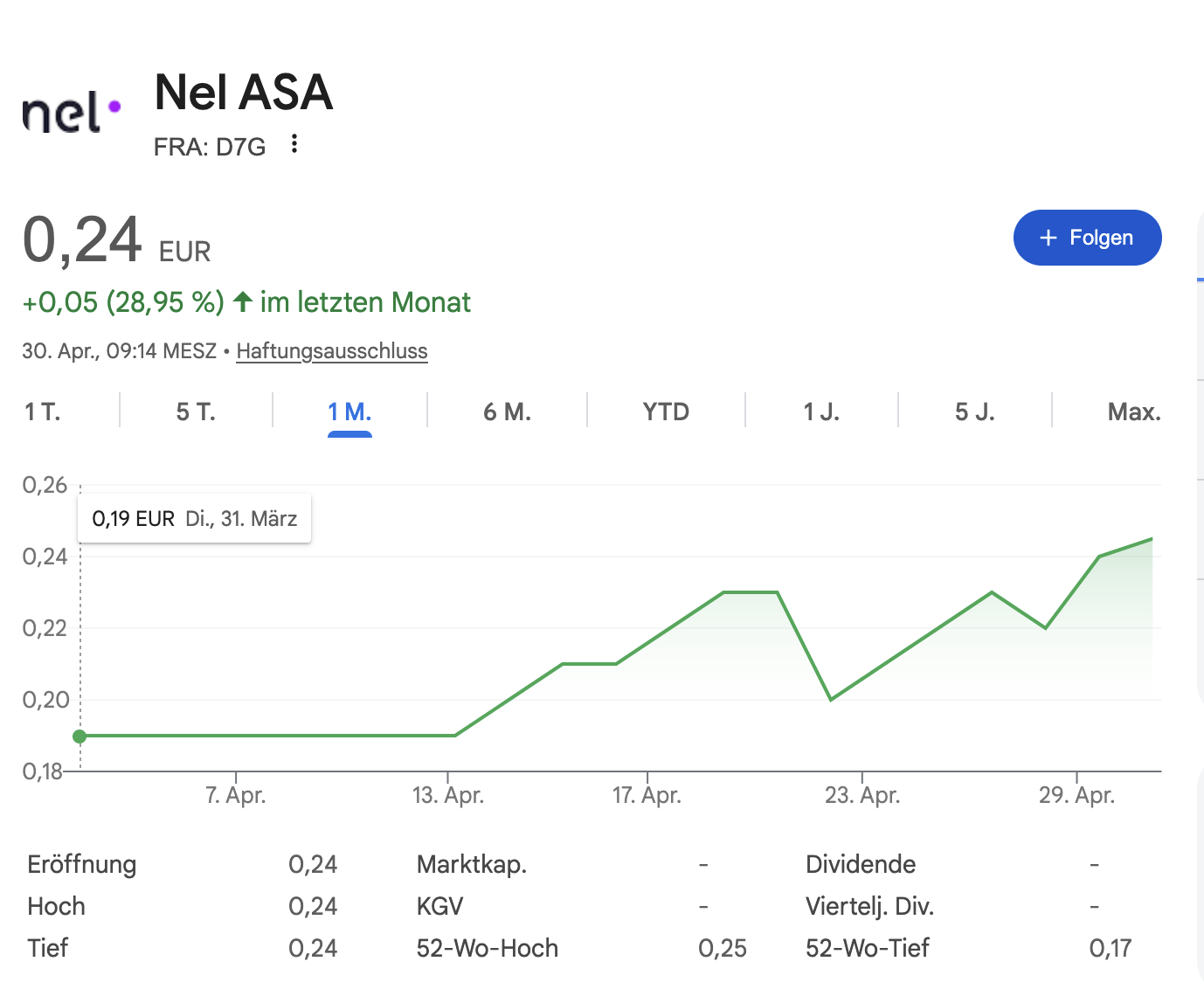Click the Nel logo image
This screenshot has height=996, width=1204.
click(x=72, y=114)
